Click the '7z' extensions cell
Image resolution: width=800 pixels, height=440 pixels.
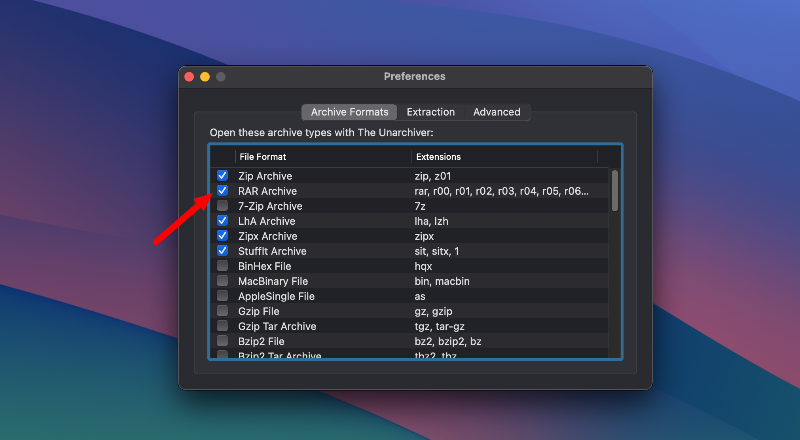(x=420, y=206)
